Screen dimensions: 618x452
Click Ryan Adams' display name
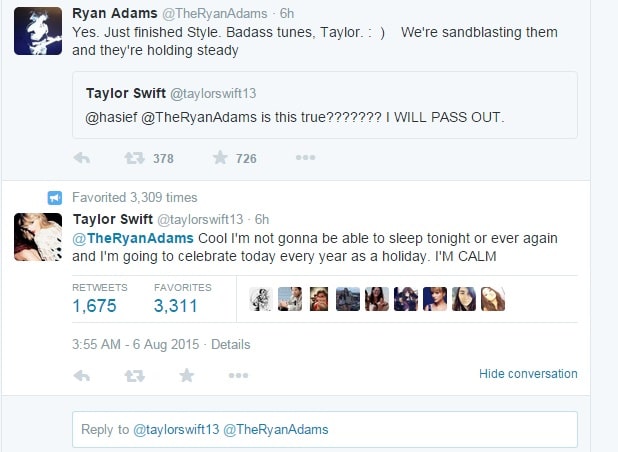tap(114, 12)
